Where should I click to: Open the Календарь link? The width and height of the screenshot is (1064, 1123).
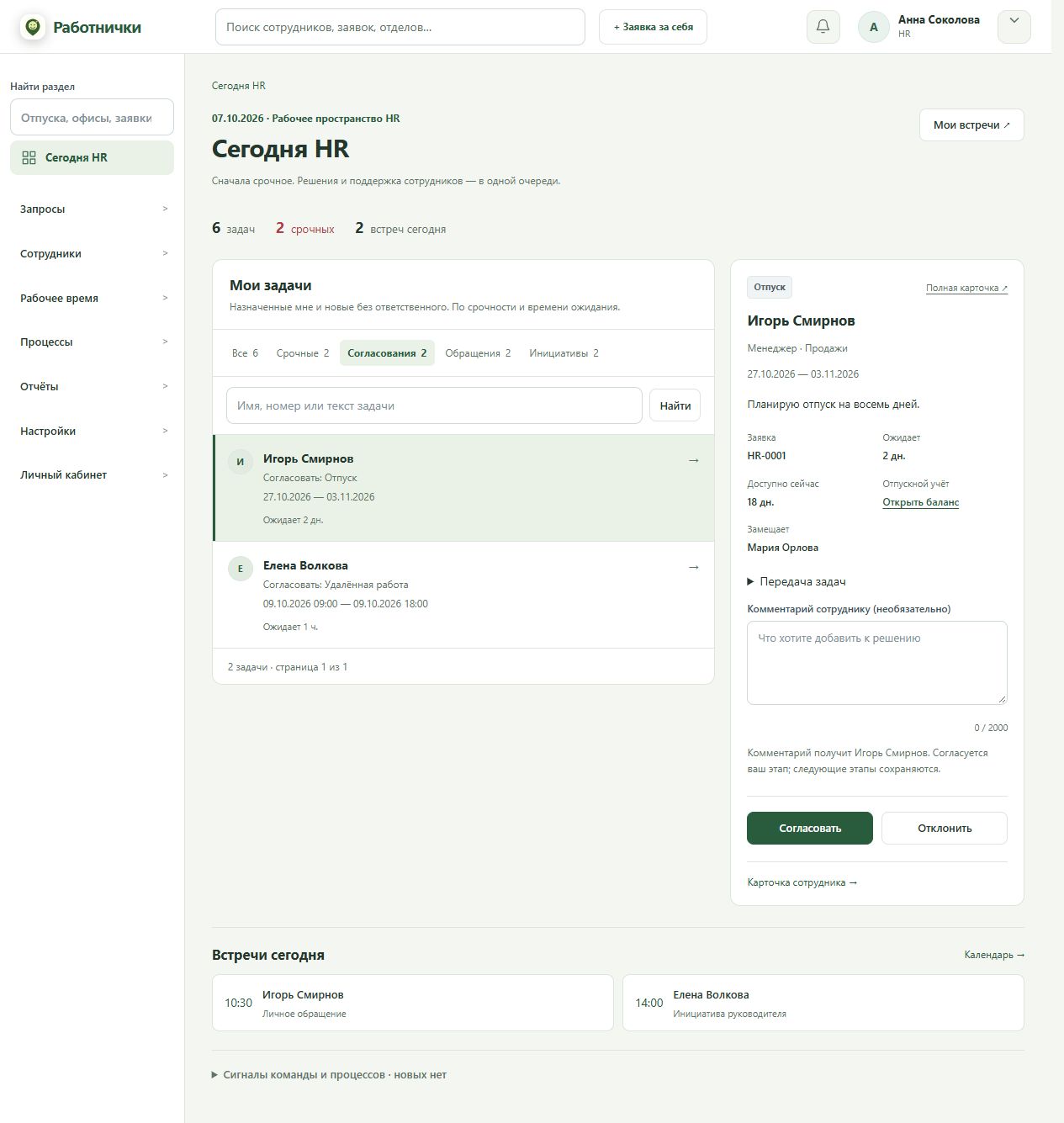(994, 955)
